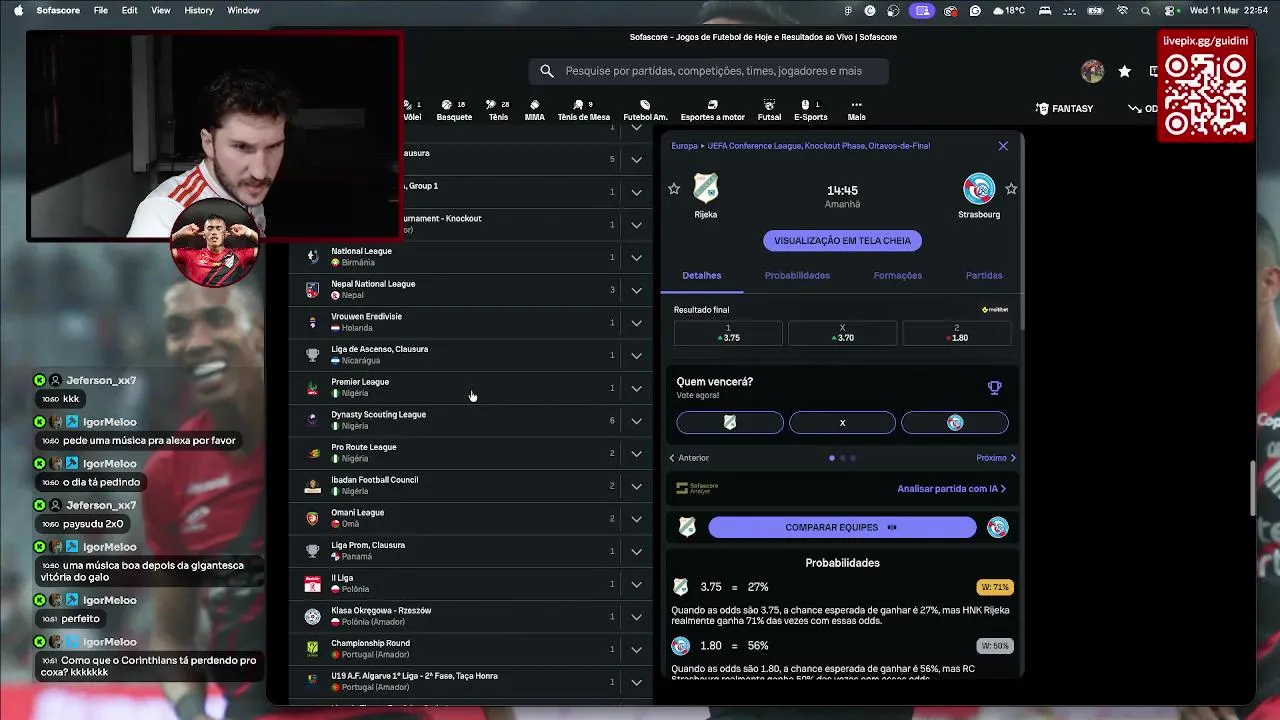
Task: Click Rijeka crest left of Comparar Equipes
Action: [x=687, y=527]
